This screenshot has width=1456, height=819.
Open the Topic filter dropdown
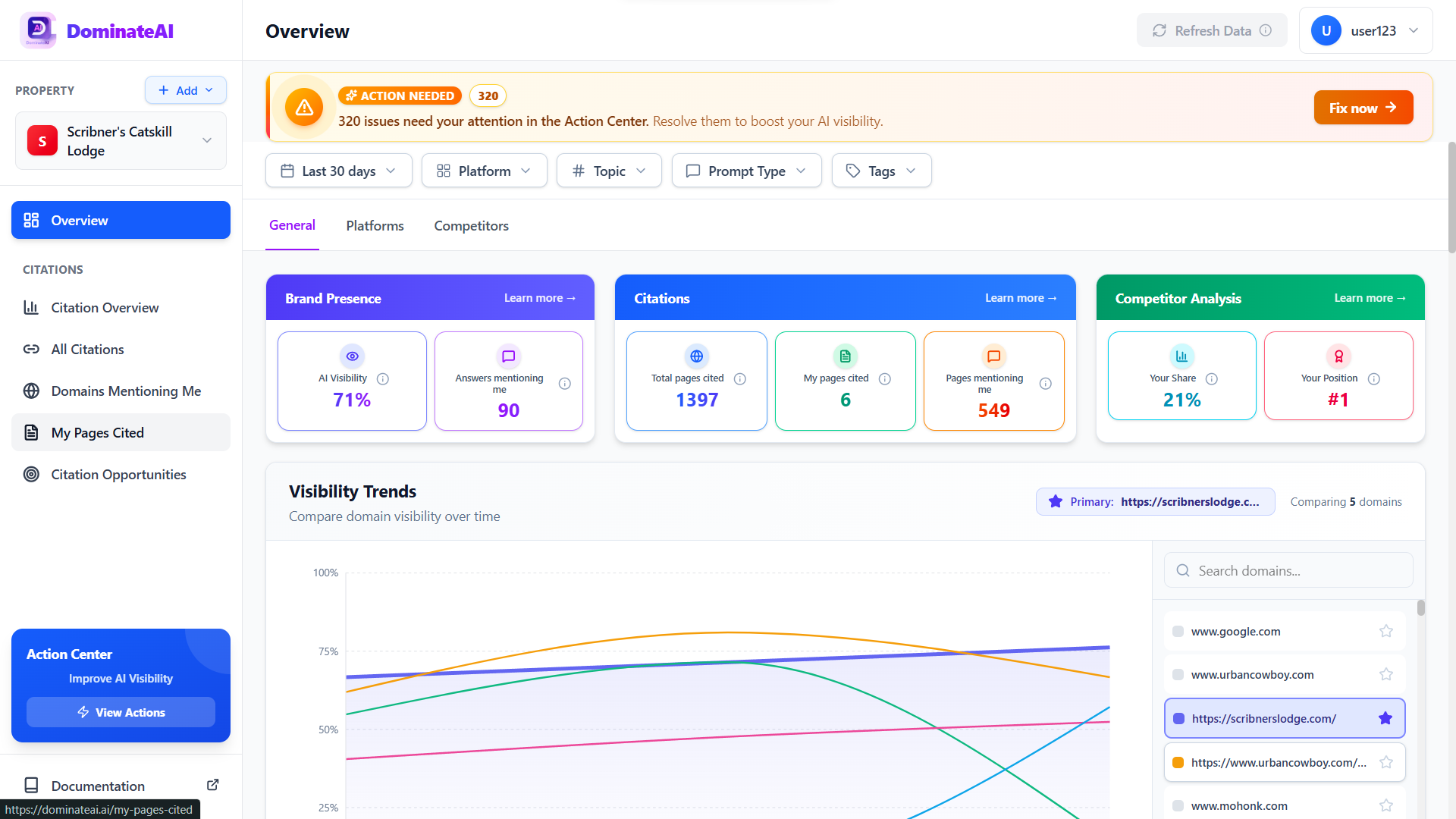(609, 171)
